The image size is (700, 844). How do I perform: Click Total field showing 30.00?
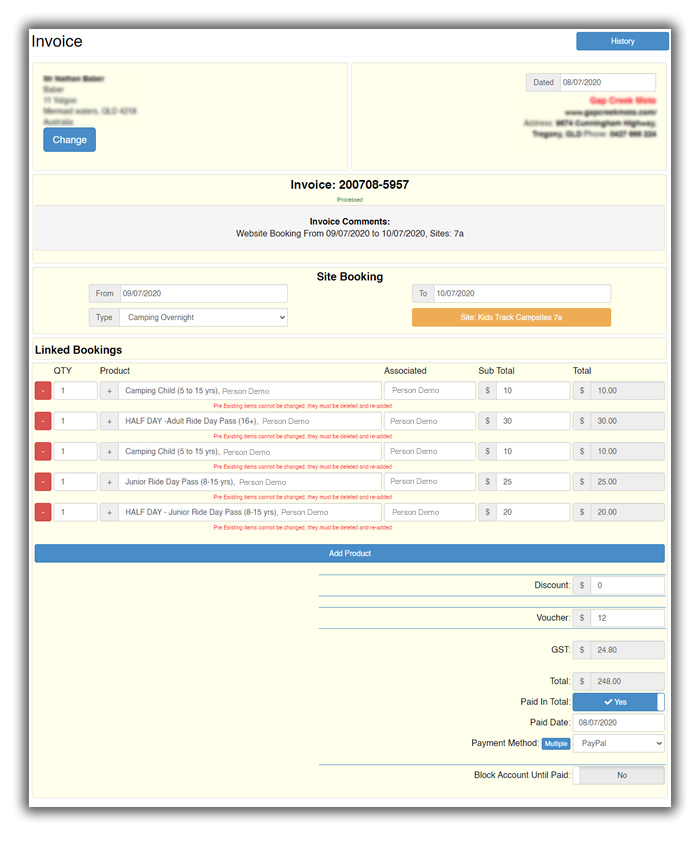[x=627, y=421]
